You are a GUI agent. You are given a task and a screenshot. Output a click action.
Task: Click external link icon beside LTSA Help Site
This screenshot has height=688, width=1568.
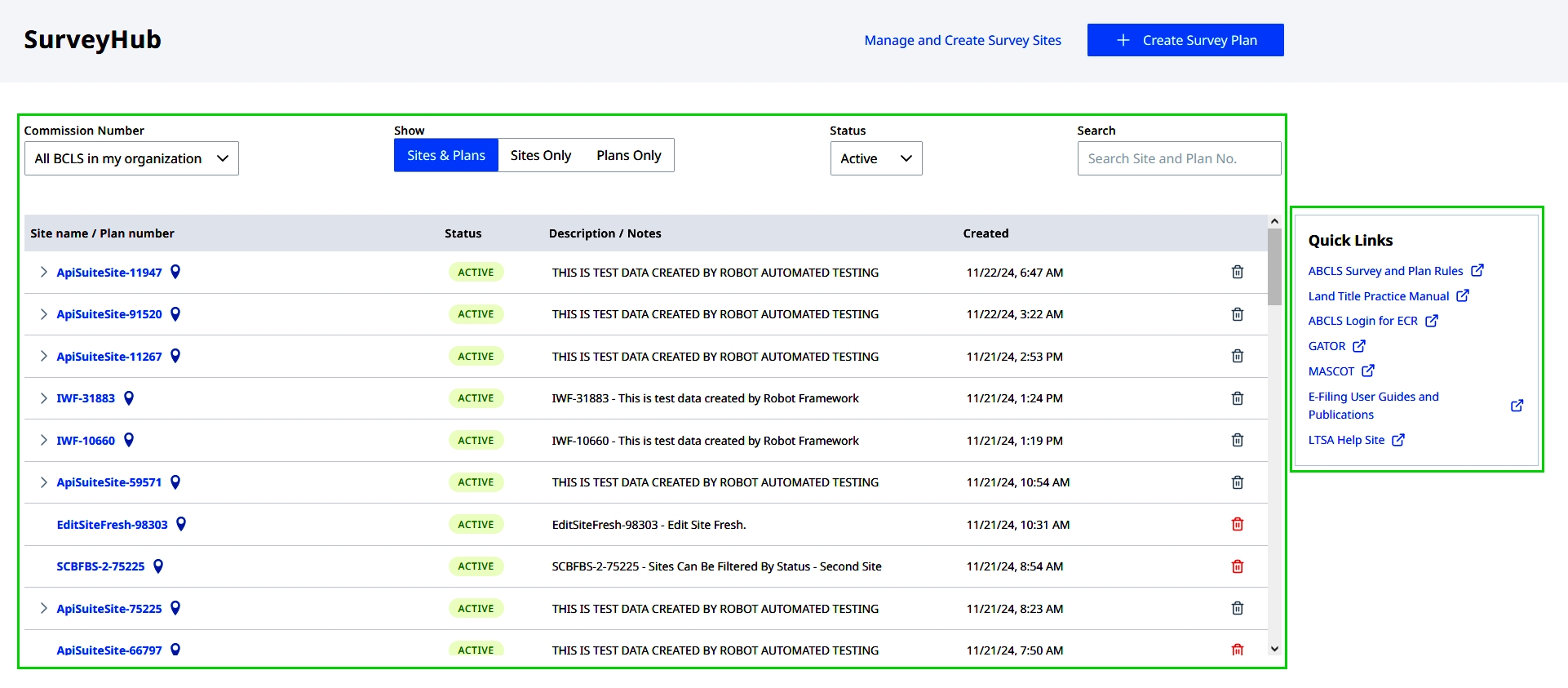(x=1398, y=440)
